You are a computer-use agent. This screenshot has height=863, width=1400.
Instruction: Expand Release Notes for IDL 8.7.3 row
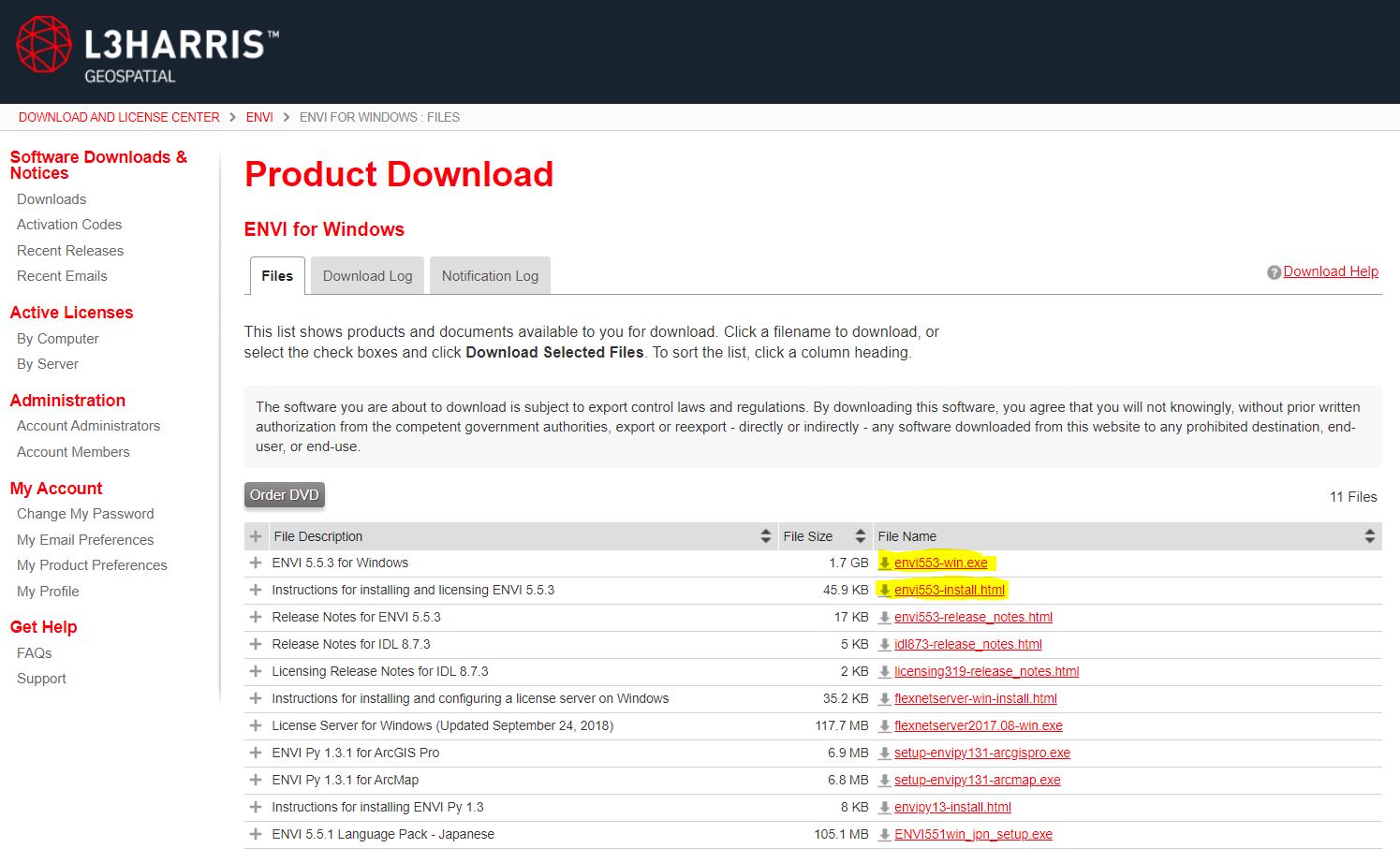(x=255, y=645)
